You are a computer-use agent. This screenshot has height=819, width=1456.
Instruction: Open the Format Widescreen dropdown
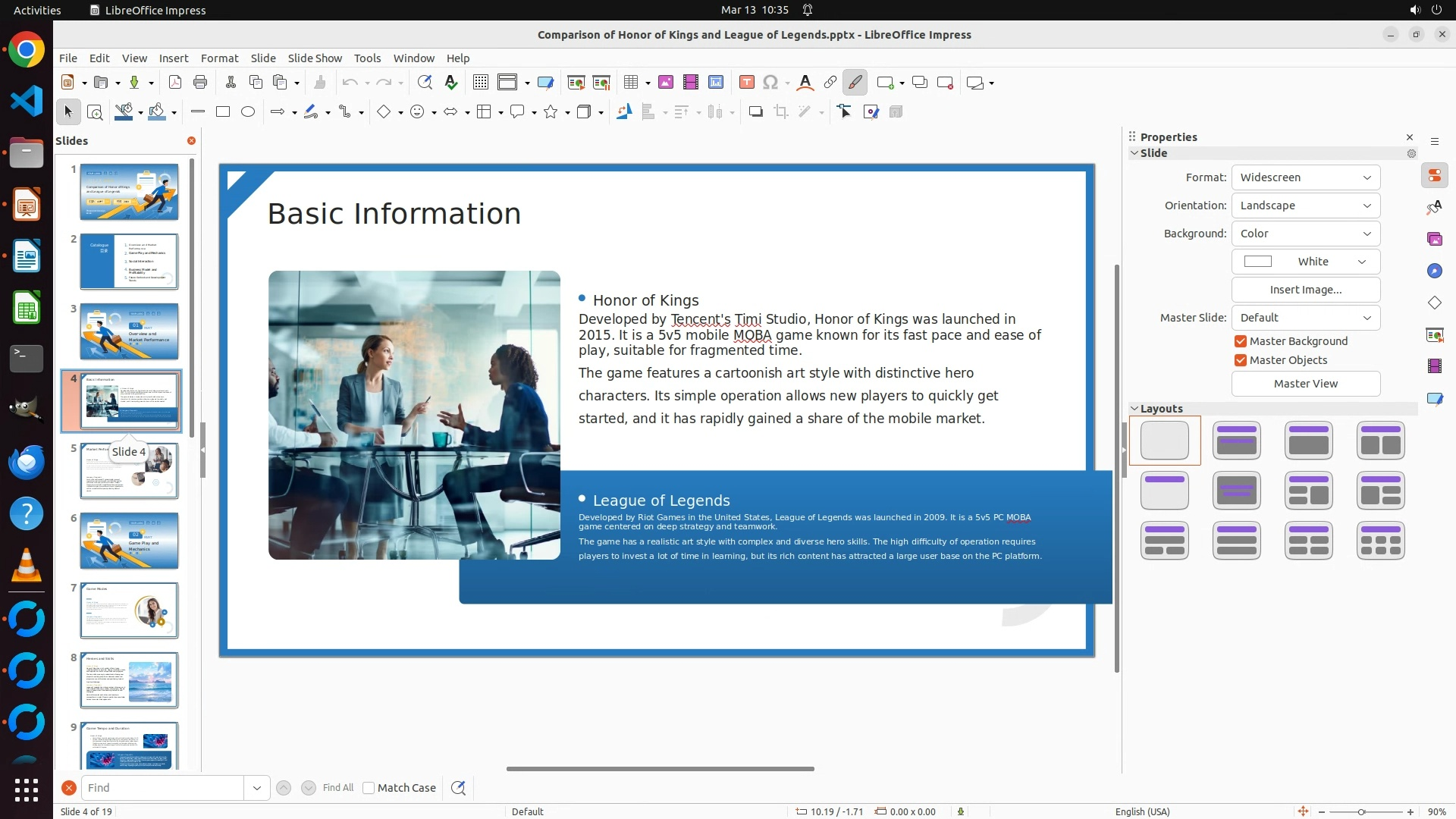[x=1305, y=177]
